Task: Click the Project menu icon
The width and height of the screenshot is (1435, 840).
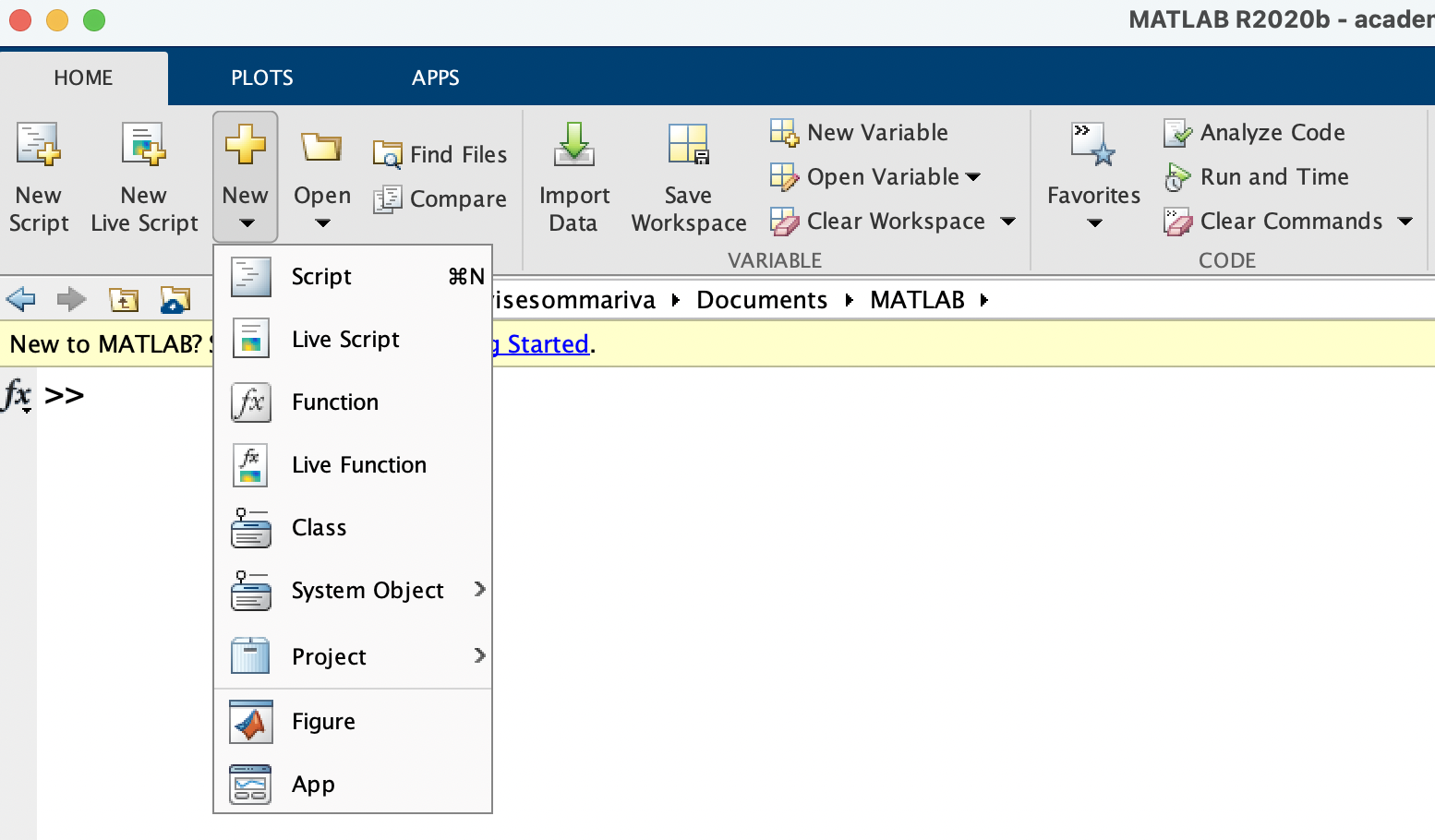Action: tap(250, 655)
